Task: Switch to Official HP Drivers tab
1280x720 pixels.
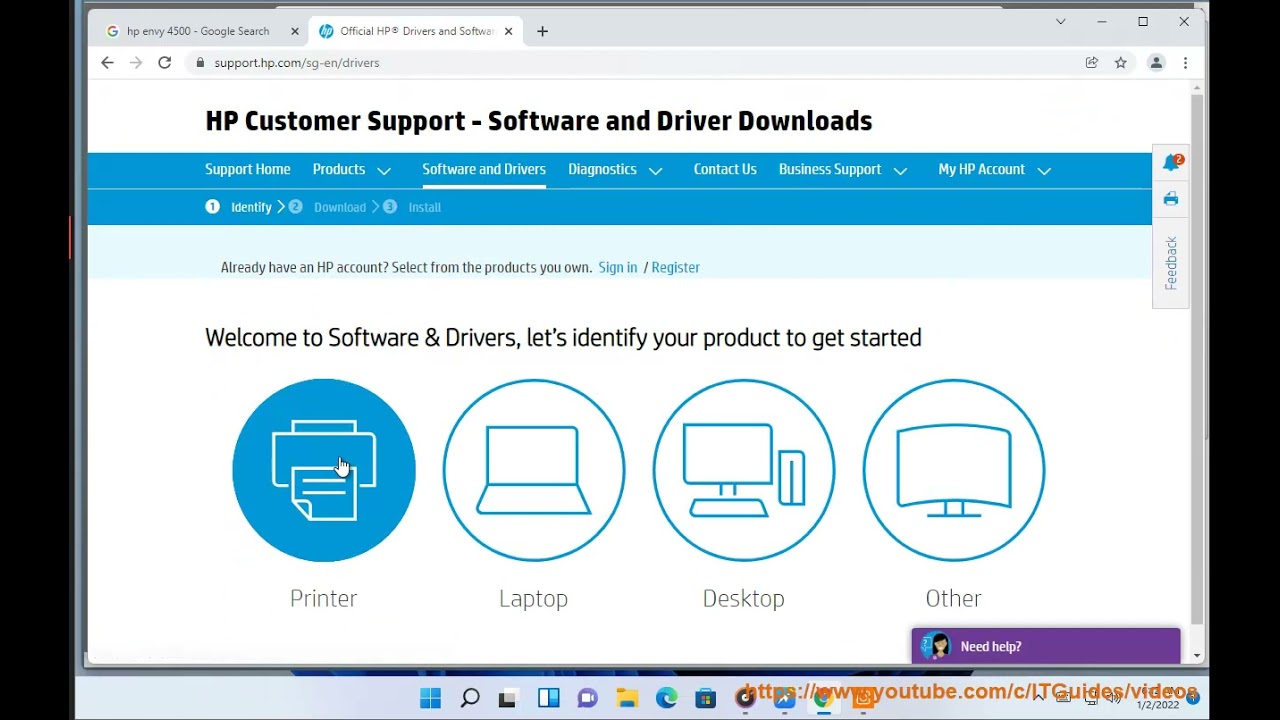Action: (417, 31)
